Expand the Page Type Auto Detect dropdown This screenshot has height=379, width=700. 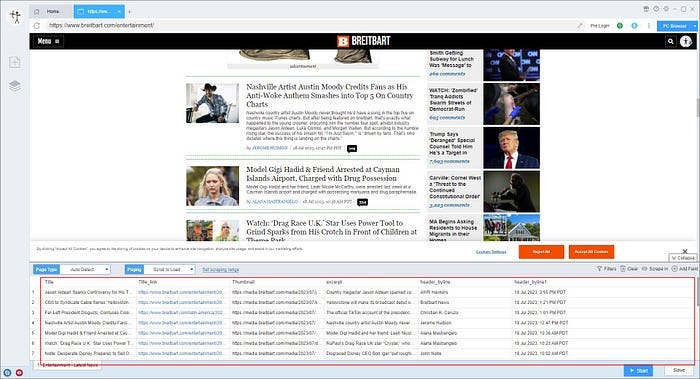click(85, 270)
